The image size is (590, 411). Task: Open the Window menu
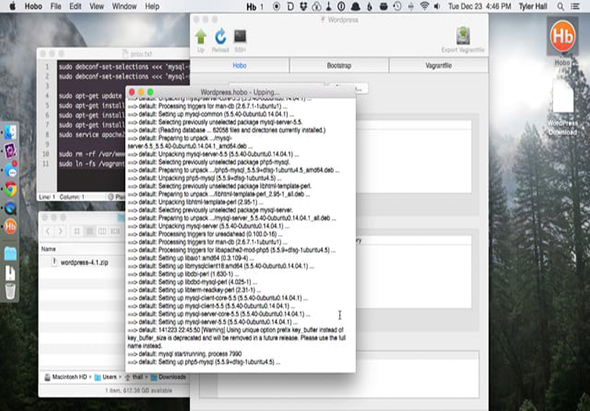124,6
